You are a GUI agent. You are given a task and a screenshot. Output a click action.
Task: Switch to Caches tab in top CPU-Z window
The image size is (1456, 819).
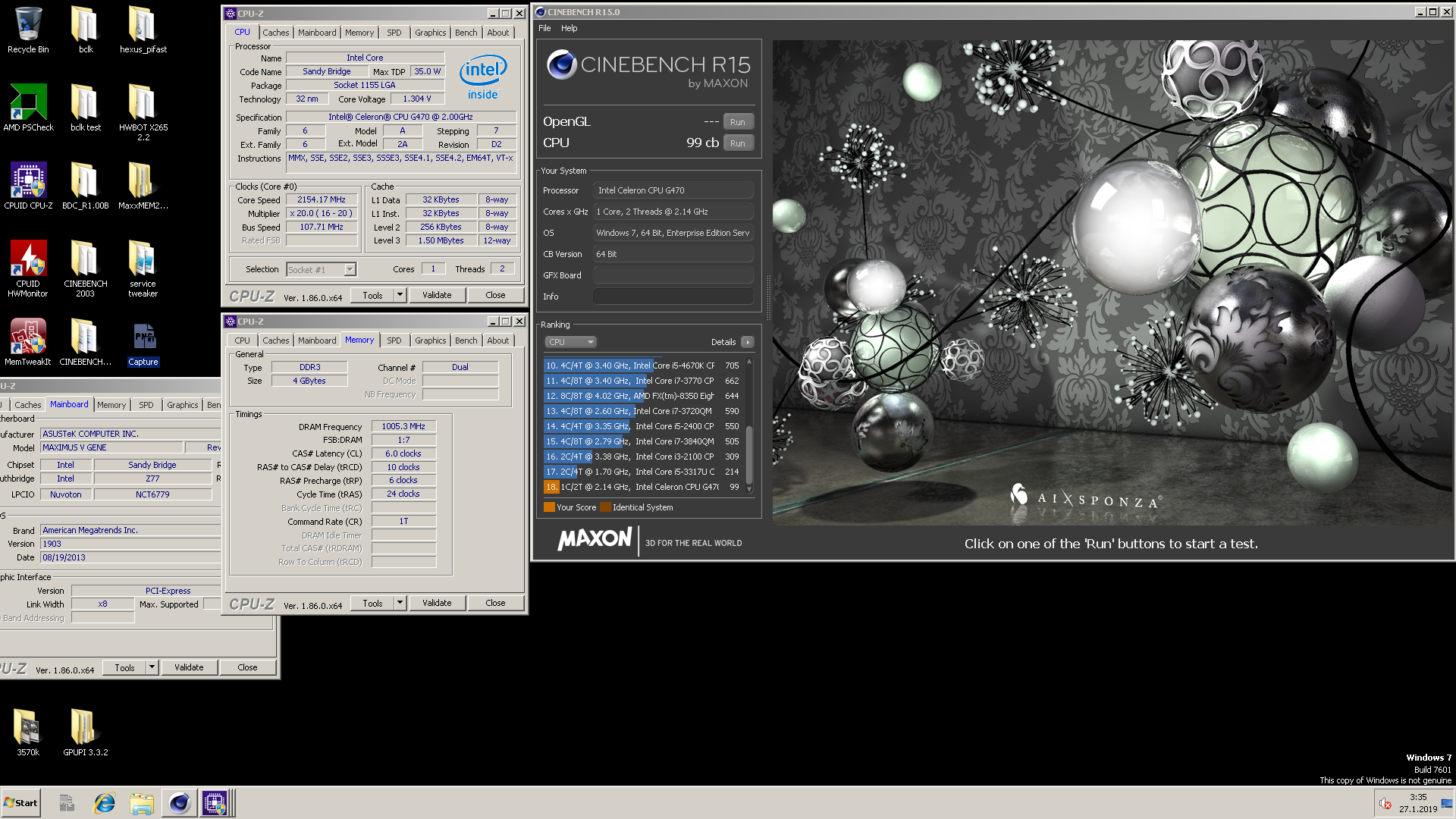[275, 33]
